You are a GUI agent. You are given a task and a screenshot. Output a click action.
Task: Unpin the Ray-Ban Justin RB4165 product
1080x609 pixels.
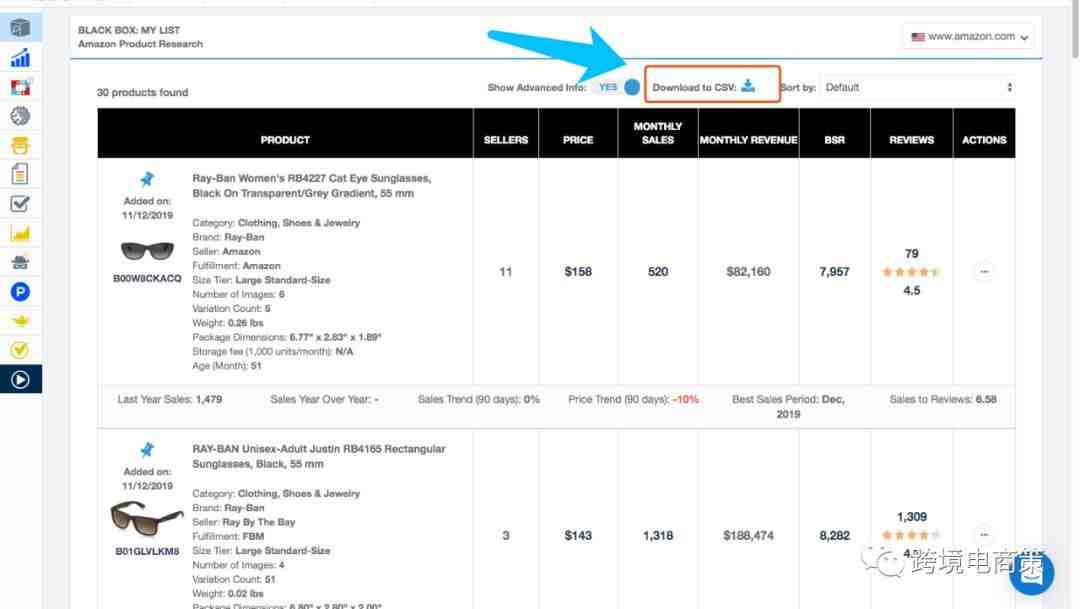(x=147, y=451)
